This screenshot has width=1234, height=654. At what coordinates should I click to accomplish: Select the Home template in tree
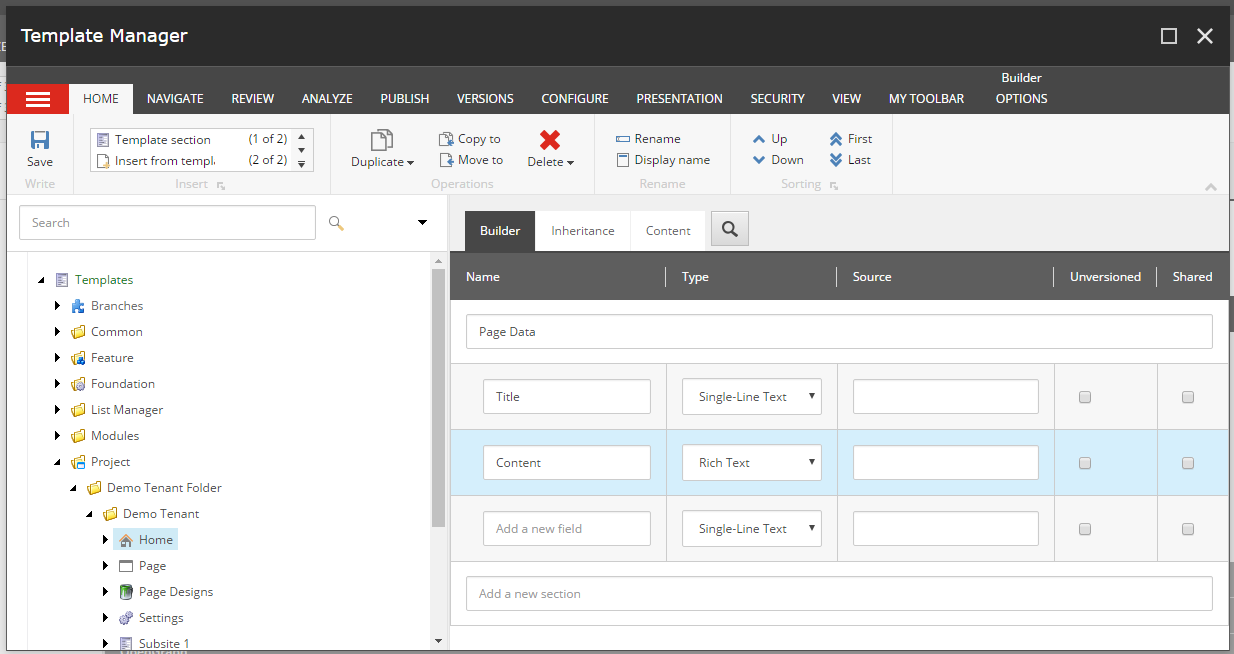point(146,540)
